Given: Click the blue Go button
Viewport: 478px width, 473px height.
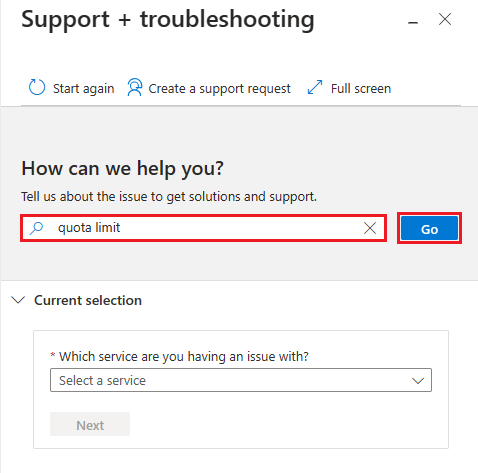Looking at the screenshot, I should click(x=429, y=228).
